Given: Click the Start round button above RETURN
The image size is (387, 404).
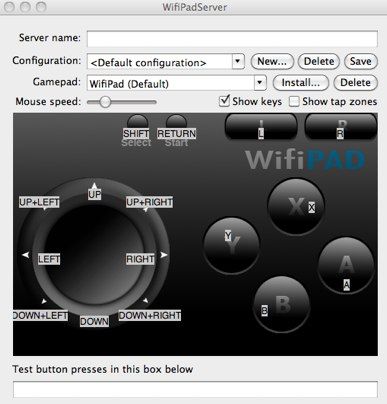Looking at the screenshot, I should click(176, 121).
